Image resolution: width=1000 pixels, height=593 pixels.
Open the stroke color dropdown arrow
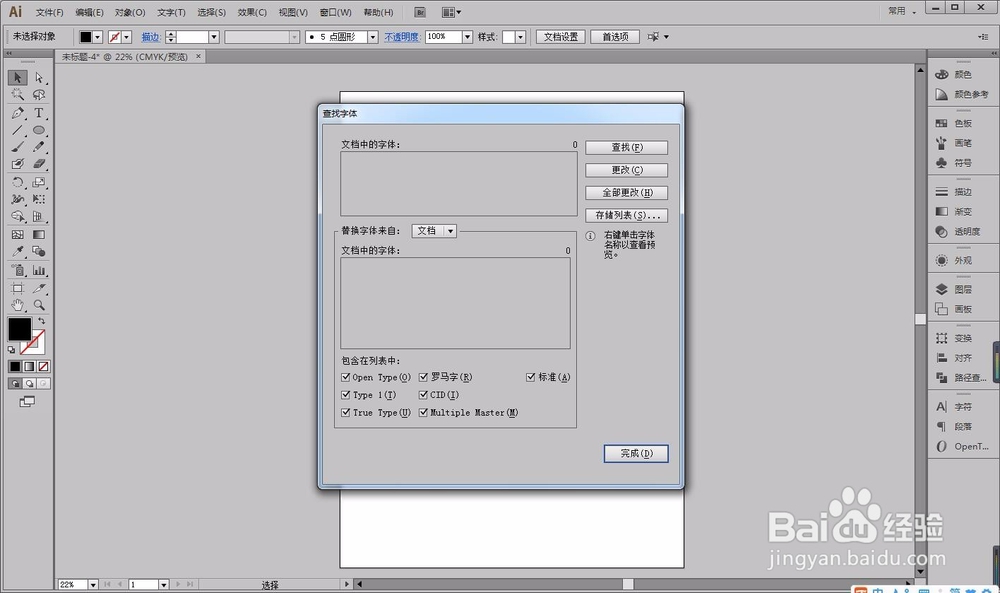126,37
